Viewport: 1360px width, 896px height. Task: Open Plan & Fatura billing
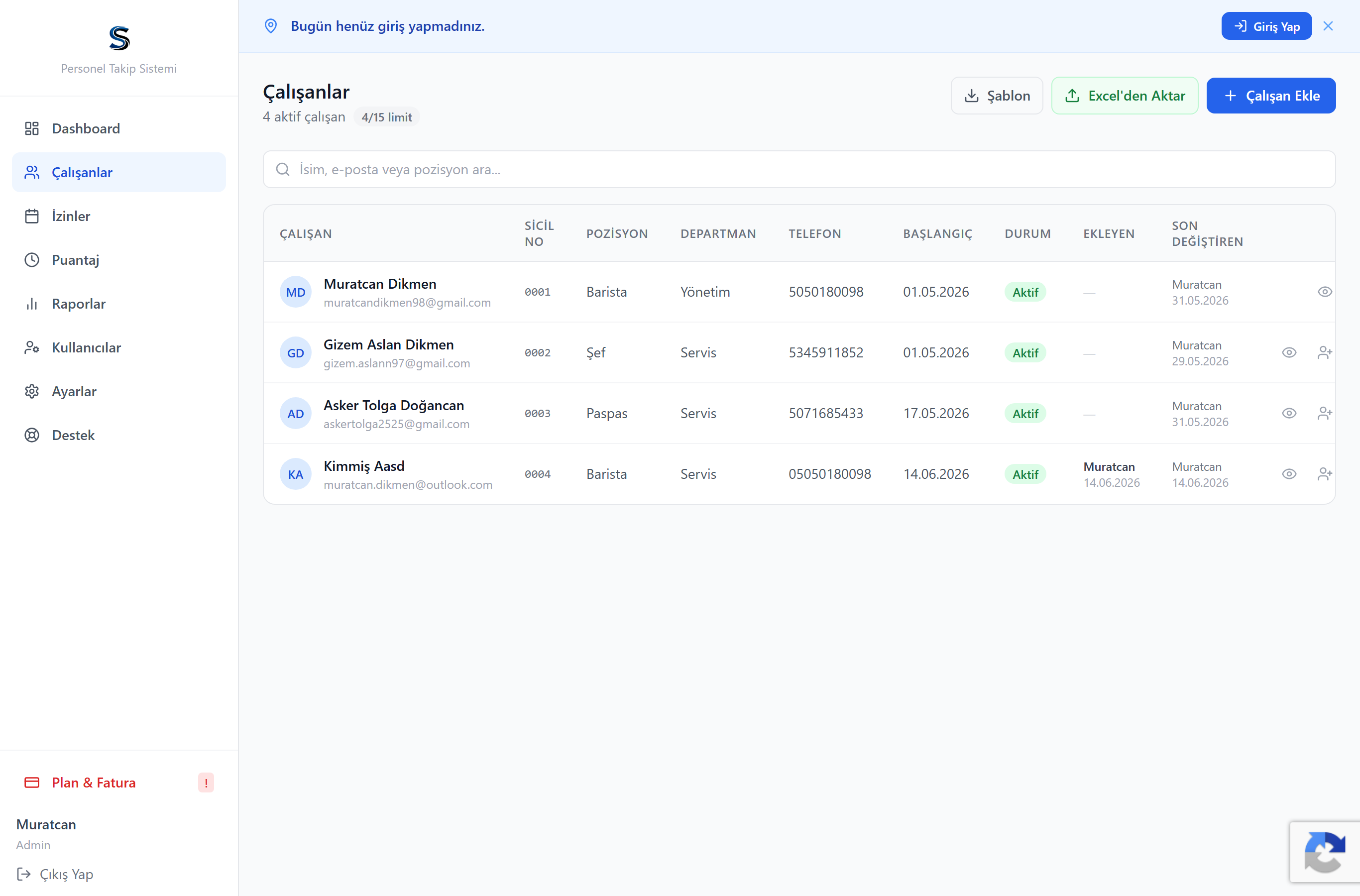coord(119,783)
